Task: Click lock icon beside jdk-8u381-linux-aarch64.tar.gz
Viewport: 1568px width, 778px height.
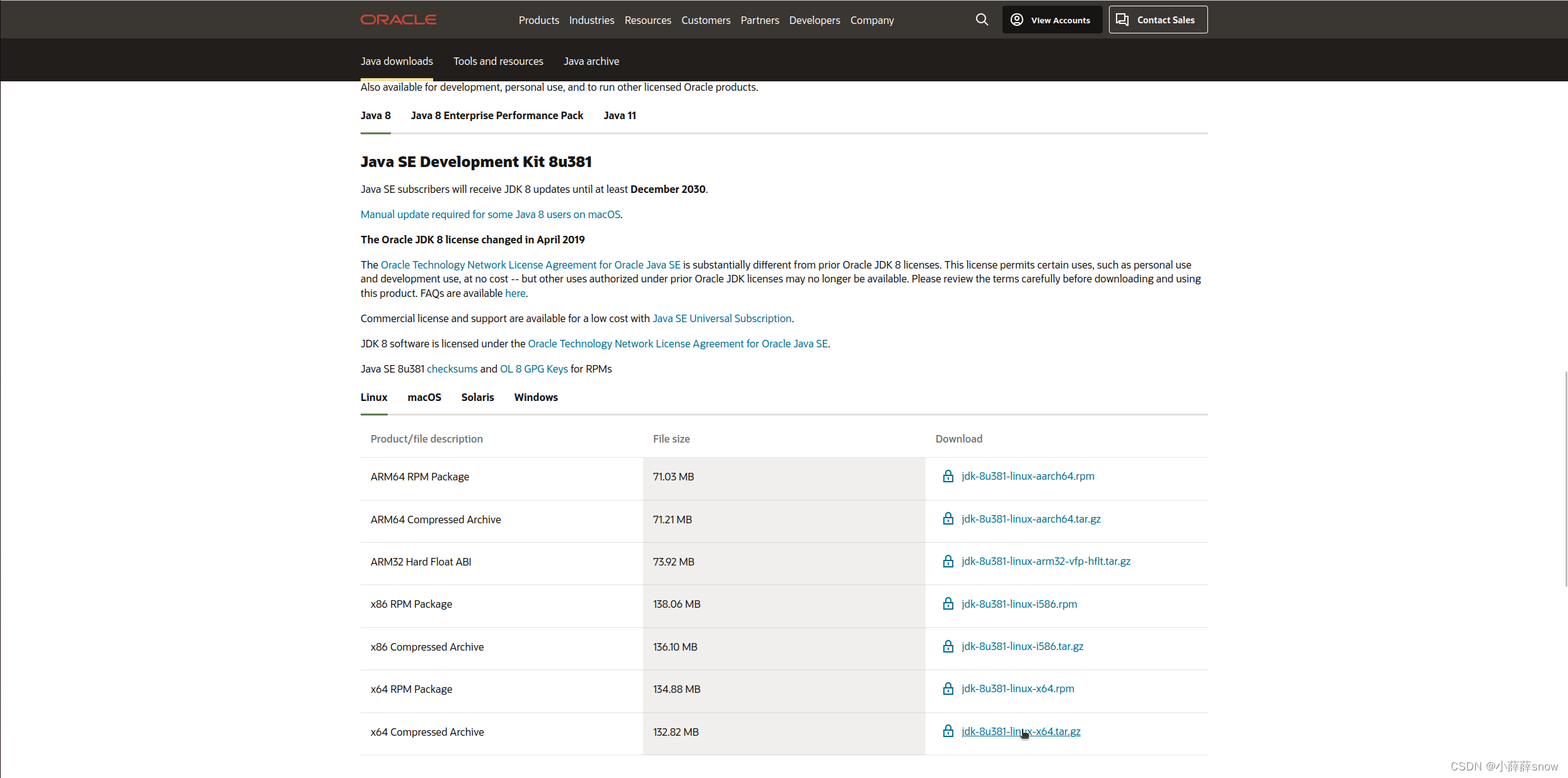Action: click(x=948, y=519)
